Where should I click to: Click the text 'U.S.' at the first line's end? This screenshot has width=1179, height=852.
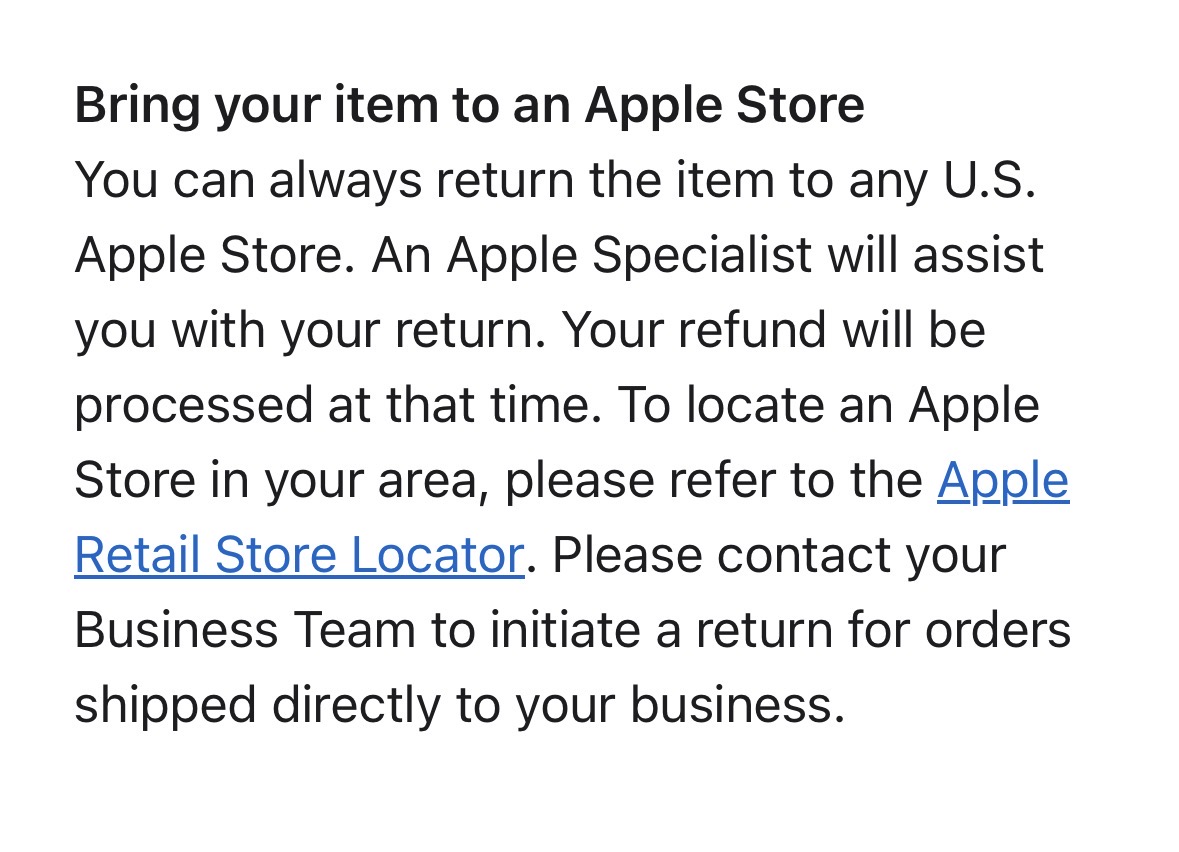tap(989, 181)
